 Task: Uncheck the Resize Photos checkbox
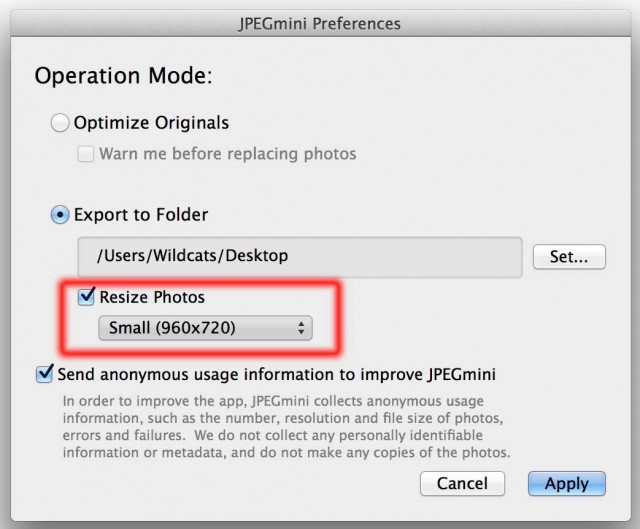[x=86, y=297]
